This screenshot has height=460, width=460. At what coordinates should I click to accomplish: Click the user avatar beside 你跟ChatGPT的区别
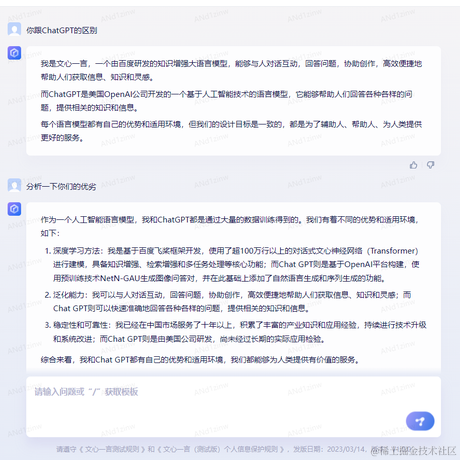(14, 29)
